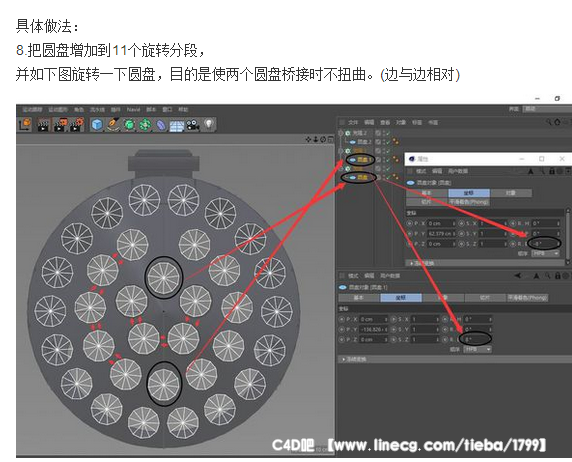Open rotation order HPB dropdown upper panel
The height and width of the screenshot is (462, 572).
pyautogui.click(x=546, y=253)
